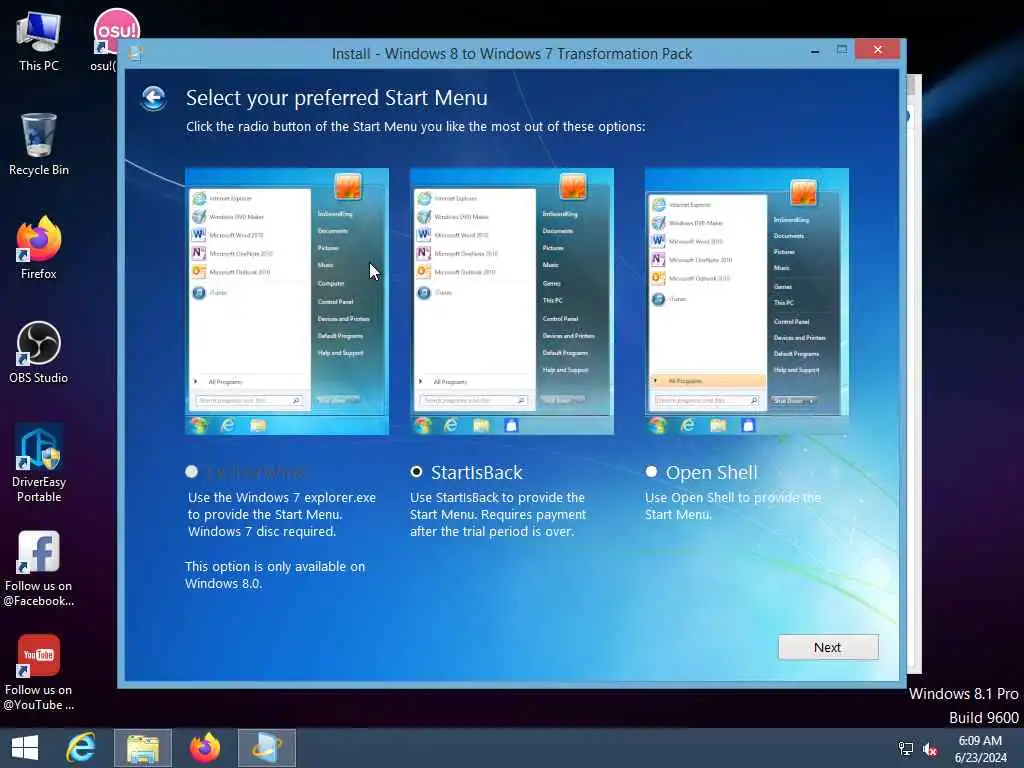
Task: Close the Transformation Pack installer window
Action: coord(878,50)
